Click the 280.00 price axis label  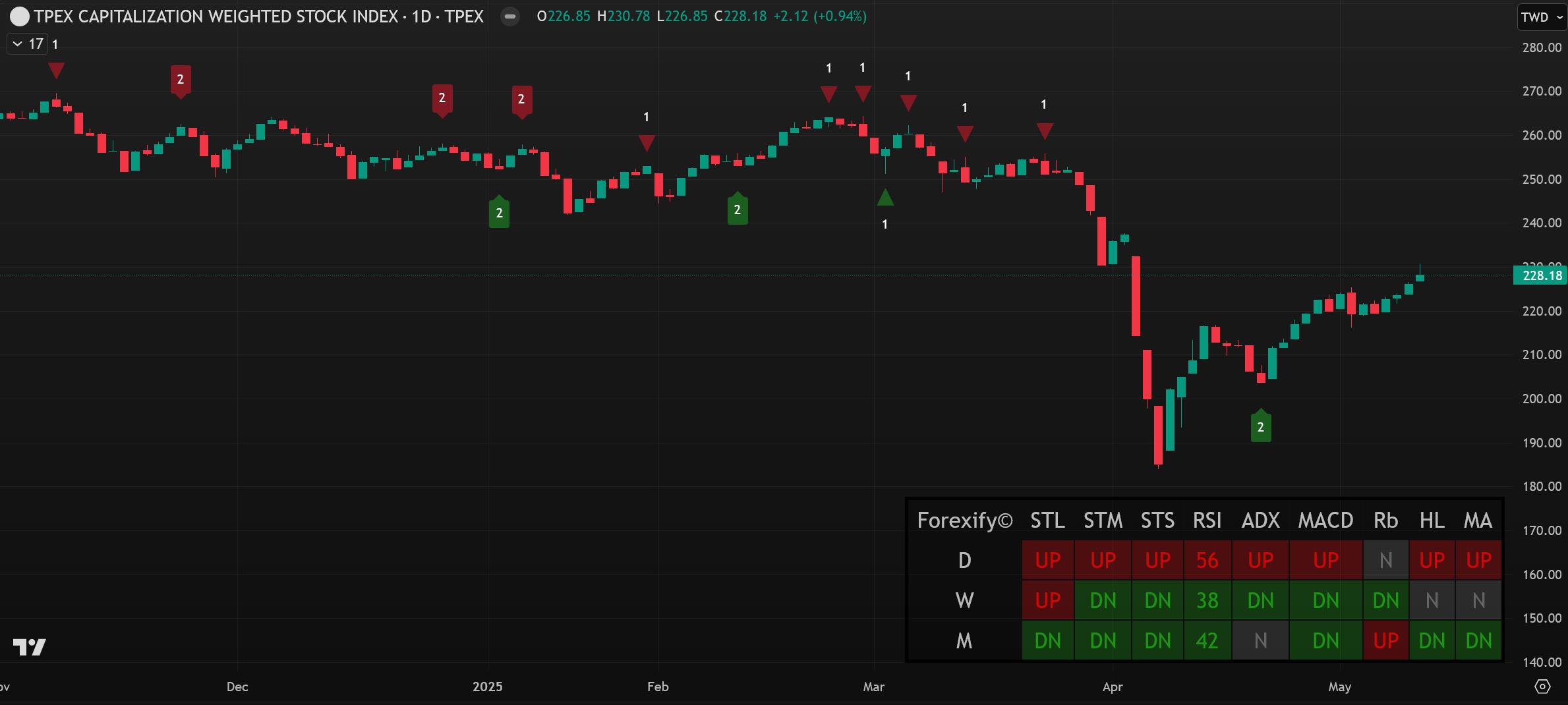[1541, 47]
